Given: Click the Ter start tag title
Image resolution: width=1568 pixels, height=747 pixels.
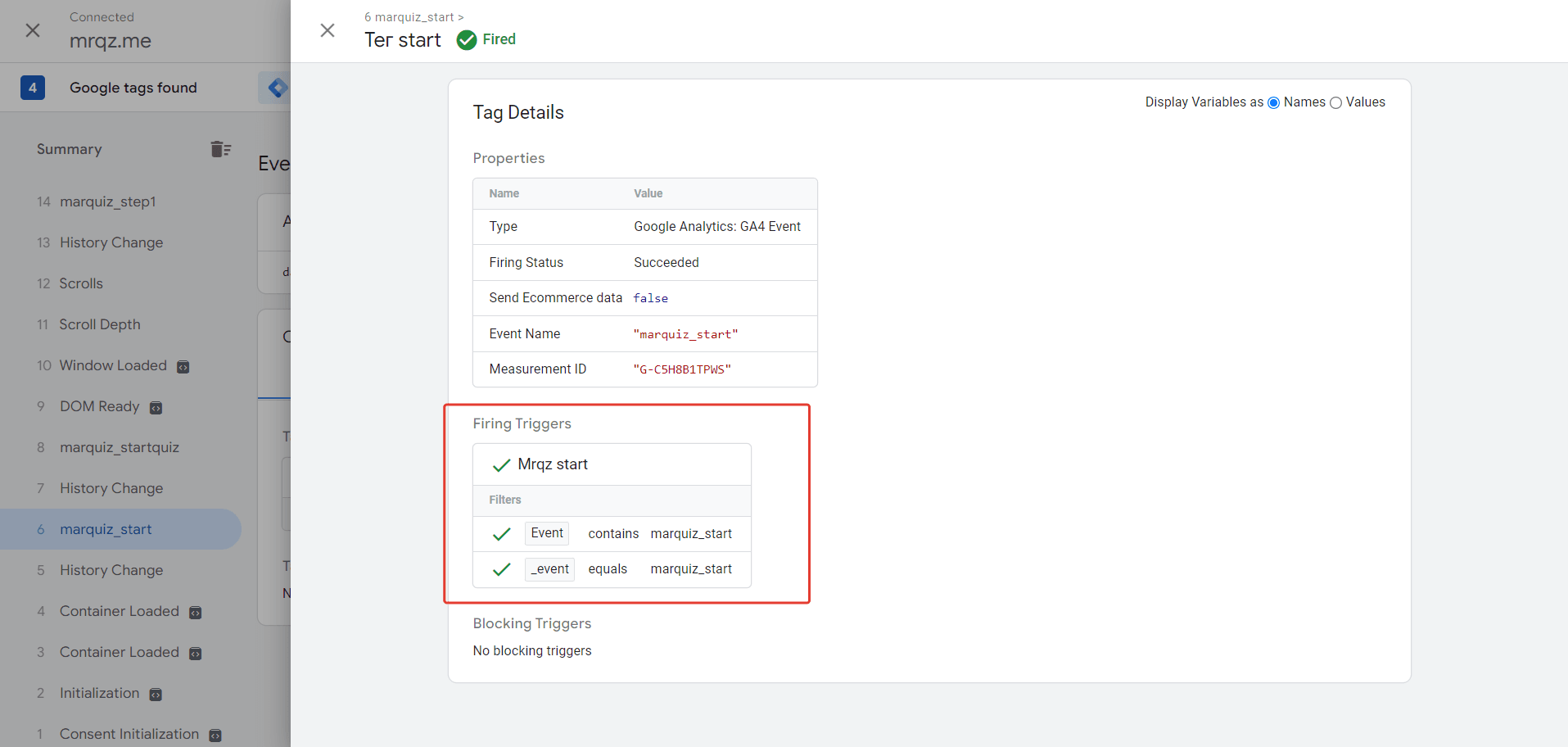Looking at the screenshot, I should (403, 40).
